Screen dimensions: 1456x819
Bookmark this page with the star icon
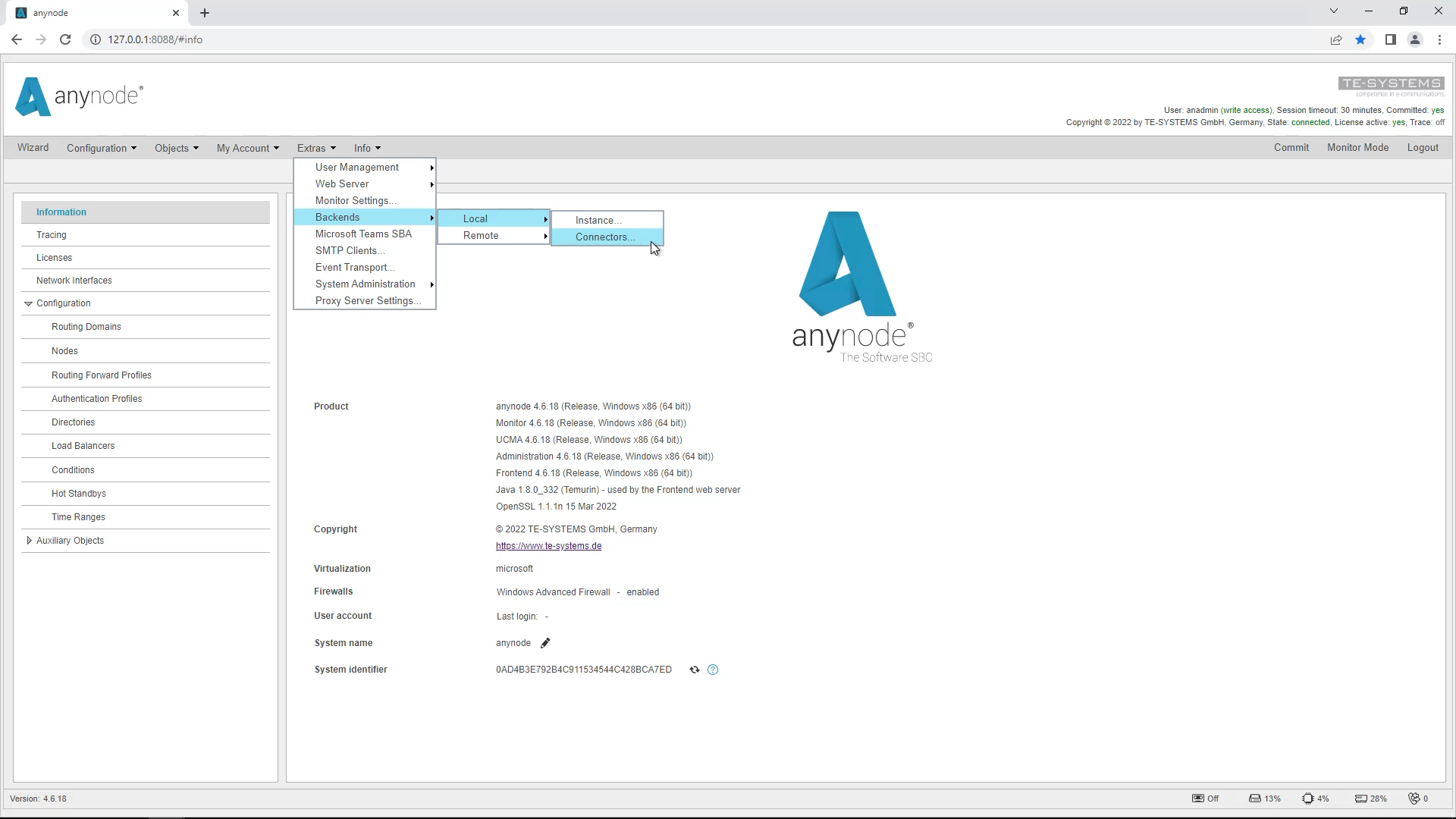click(x=1360, y=39)
